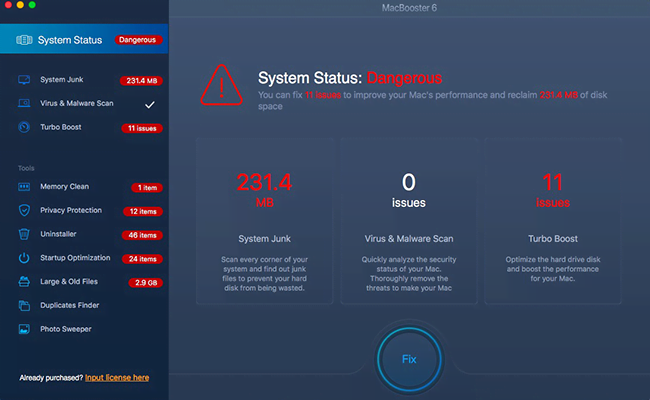The width and height of the screenshot is (650, 400).
Task: Click the Startup Optimization power icon
Action: coord(24,258)
